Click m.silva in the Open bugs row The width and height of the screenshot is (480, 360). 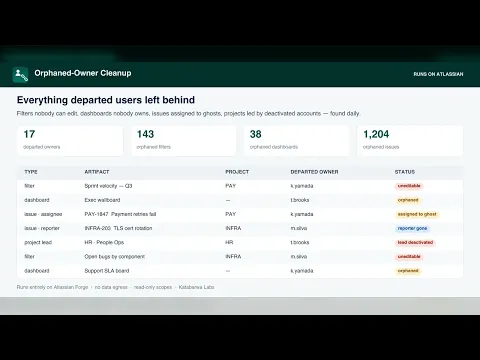(x=299, y=257)
